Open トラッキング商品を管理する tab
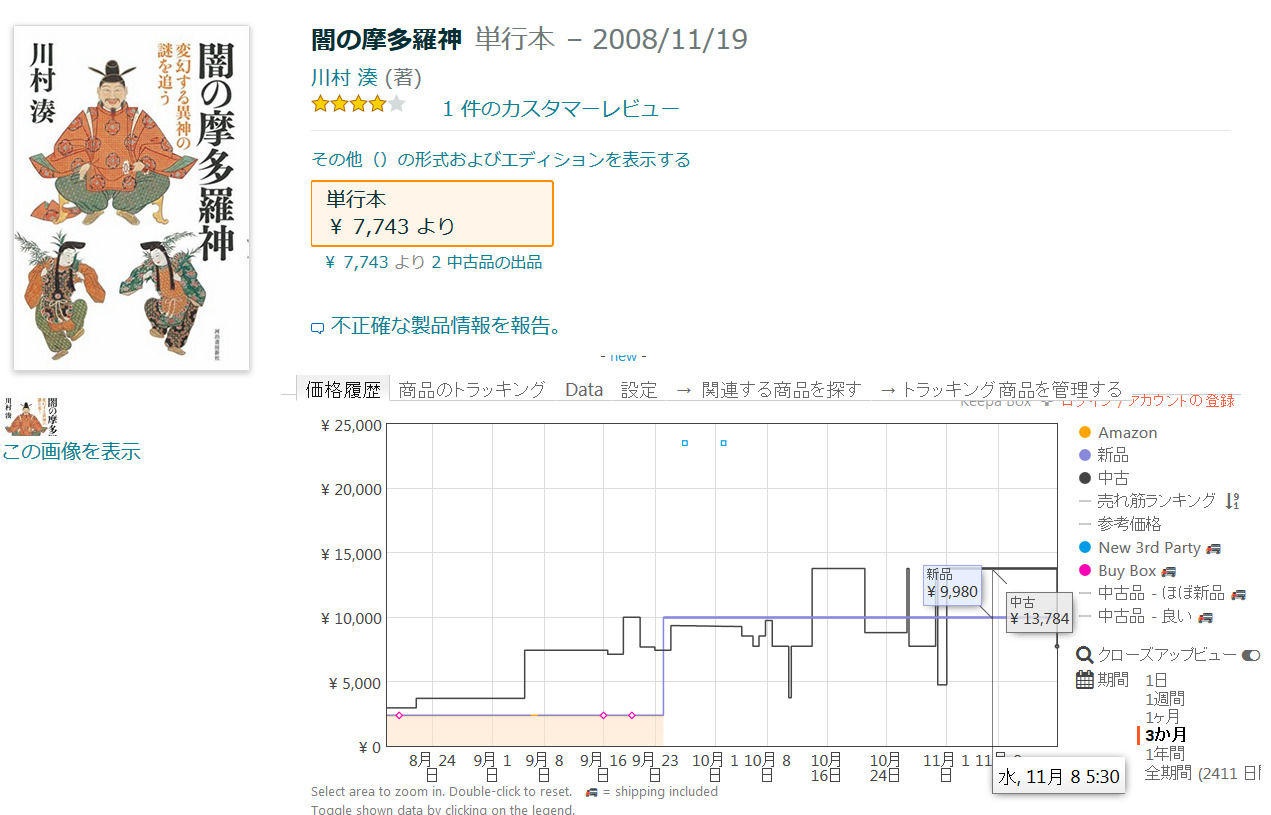The height and width of the screenshot is (815, 1271). [x=1001, y=390]
